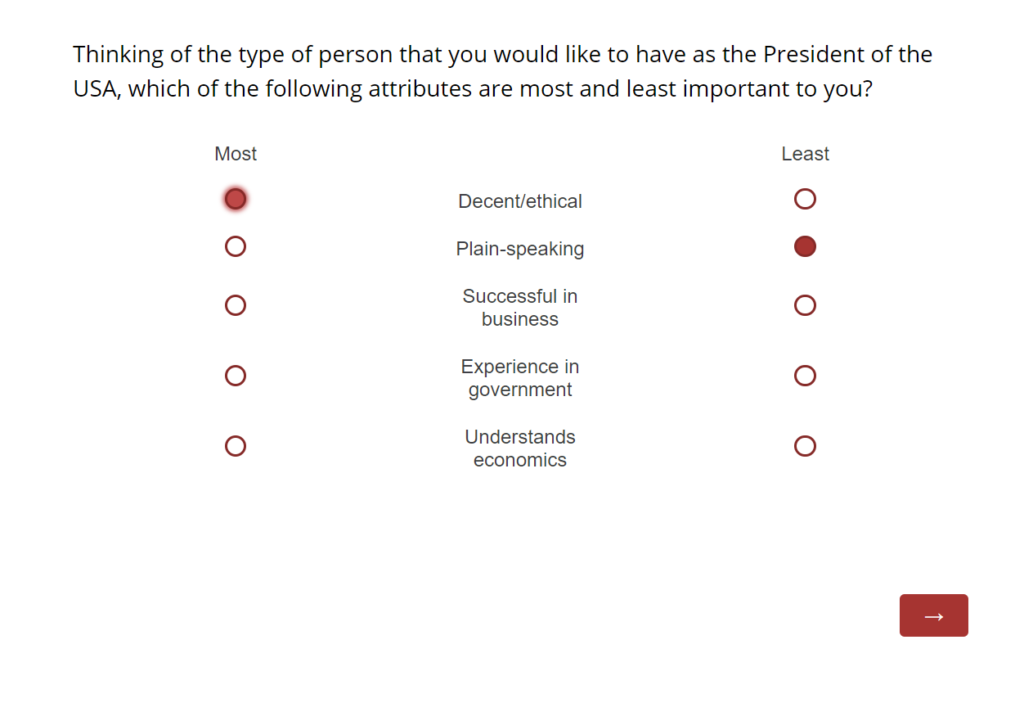Click the Decent/ethical attribute label
Viewport: 1024px width, 721px height.
(x=520, y=201)
